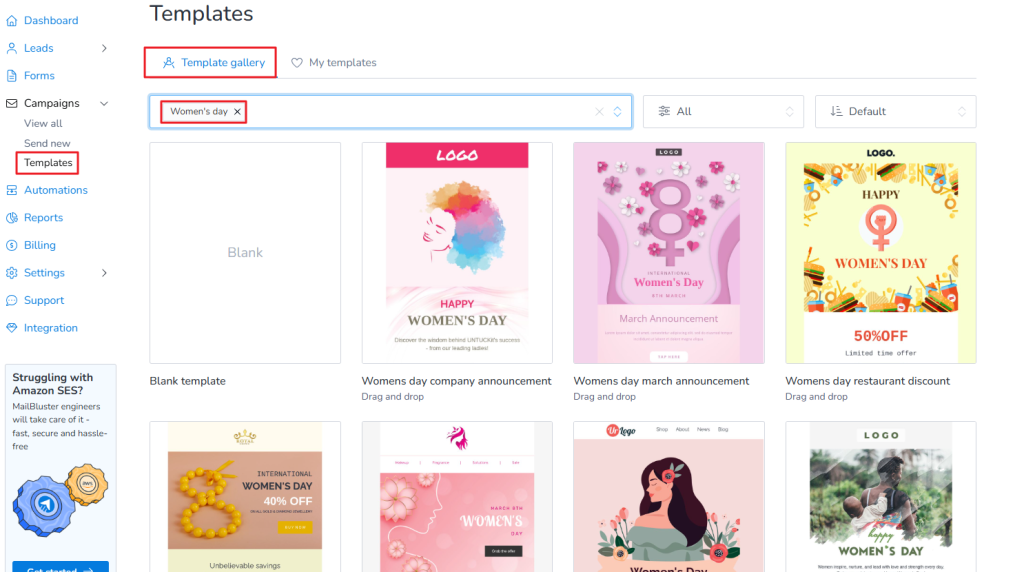Click the Support chat bubble icon
This screenshot has width=1024, height=572.
(x=12, y=300)
